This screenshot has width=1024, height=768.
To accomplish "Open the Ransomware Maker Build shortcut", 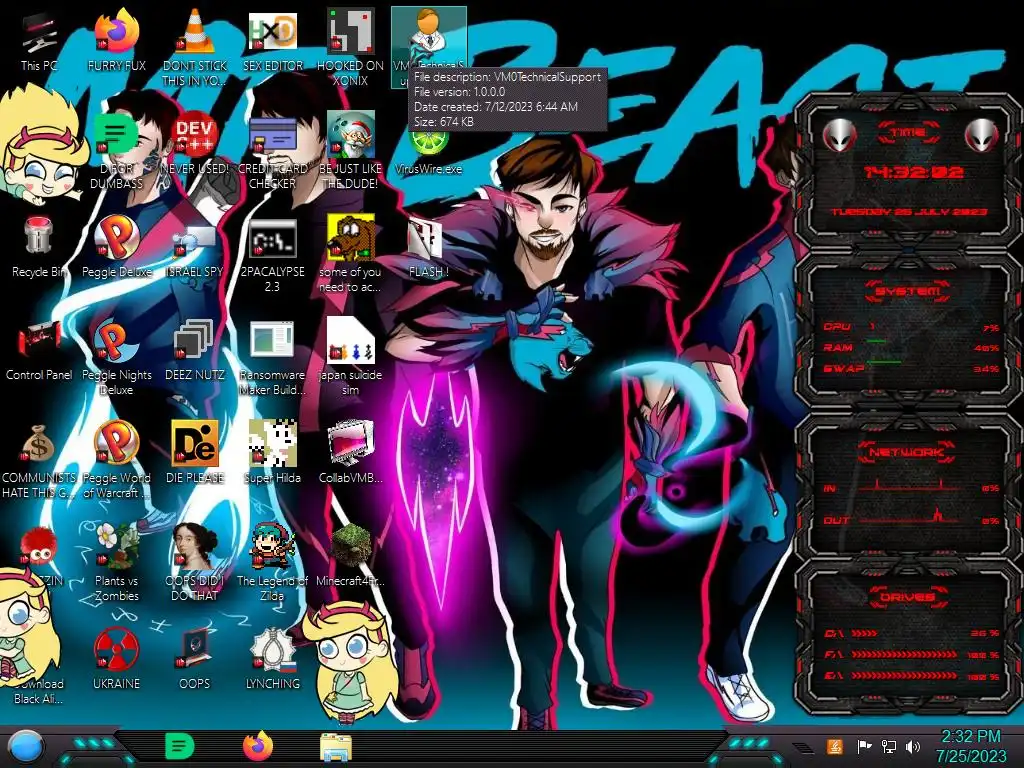I will coord(272,357).
